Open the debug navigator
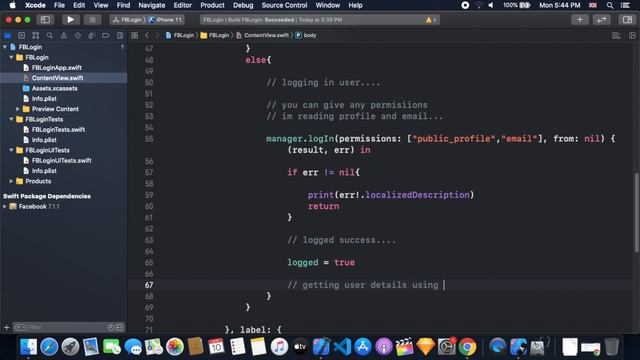This screenshot has width=640, height=360. point(91,36)
